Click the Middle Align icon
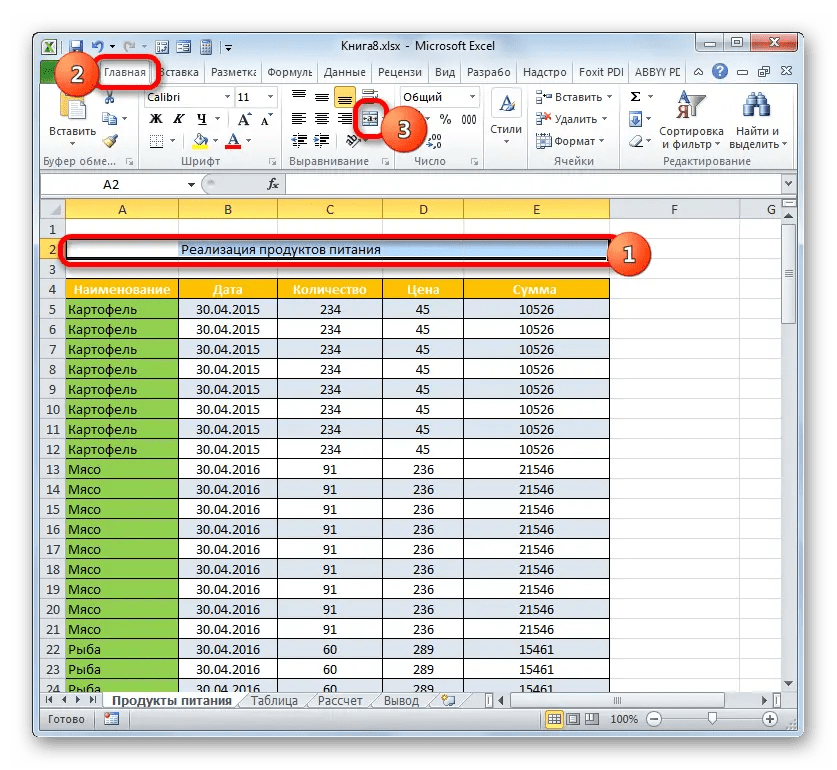 click(321, 97)
